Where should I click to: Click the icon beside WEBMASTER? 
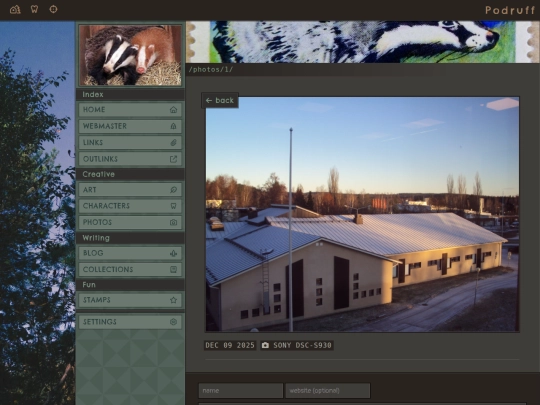(x=173, y=126)
